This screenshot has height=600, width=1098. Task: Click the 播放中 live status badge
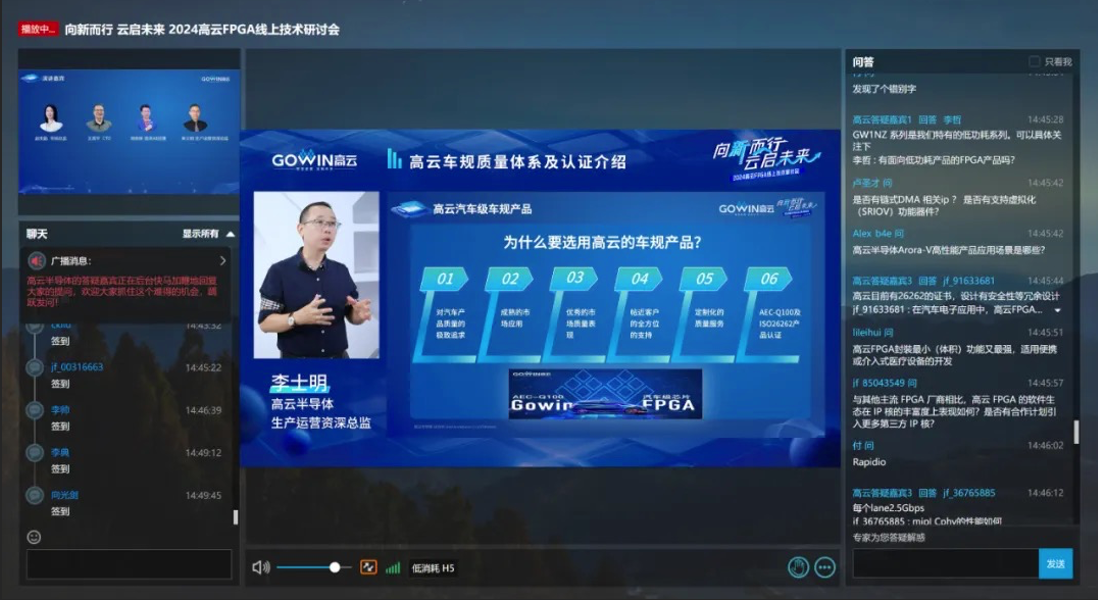coord(38,29)
